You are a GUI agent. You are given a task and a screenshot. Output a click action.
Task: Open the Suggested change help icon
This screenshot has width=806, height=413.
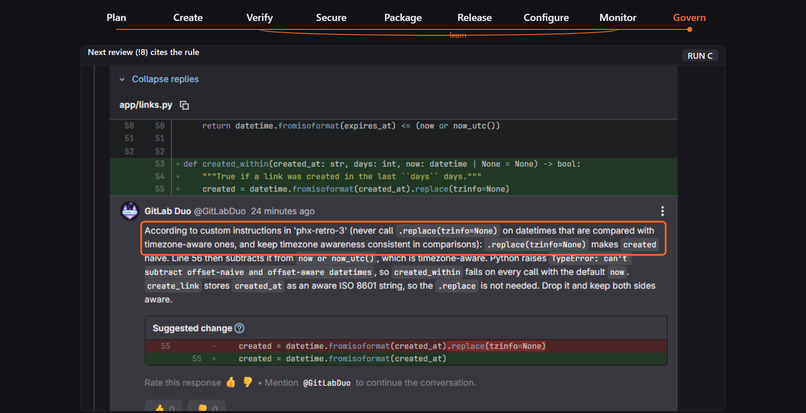coord(240,328)
